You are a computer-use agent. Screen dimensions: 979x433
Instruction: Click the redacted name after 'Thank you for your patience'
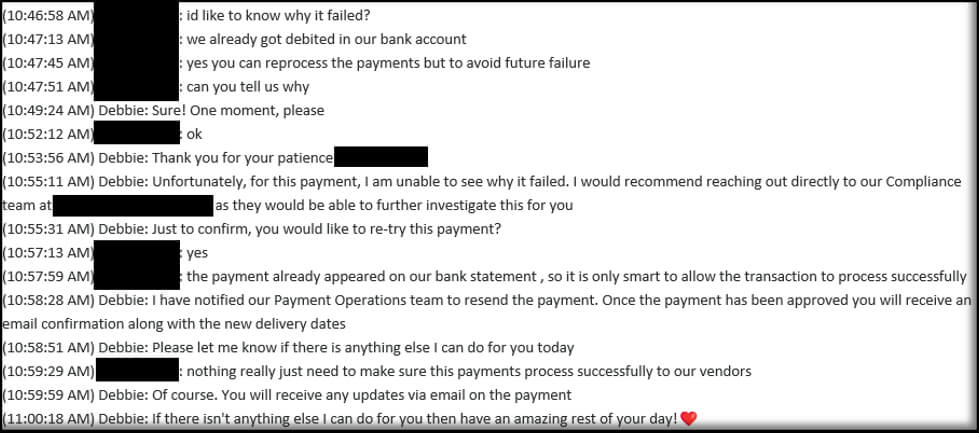[x=381, y=157]
